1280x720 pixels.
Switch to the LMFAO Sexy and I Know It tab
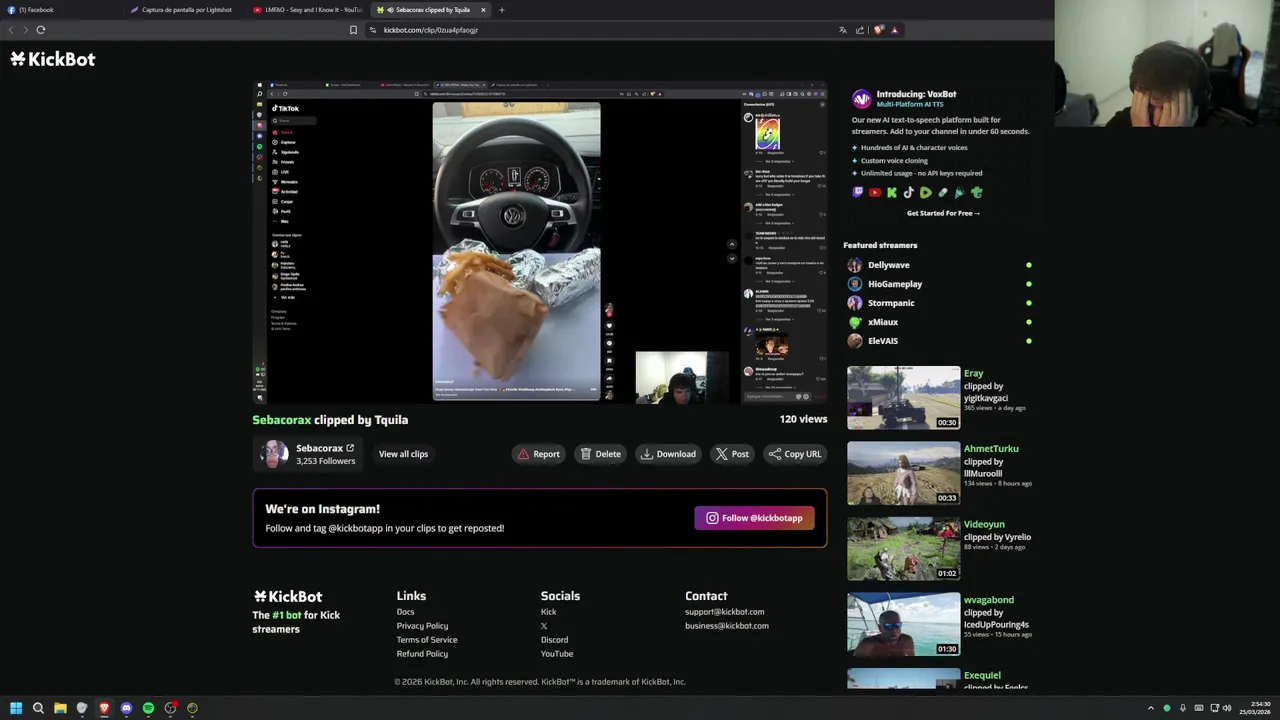(x=307, y=10)
